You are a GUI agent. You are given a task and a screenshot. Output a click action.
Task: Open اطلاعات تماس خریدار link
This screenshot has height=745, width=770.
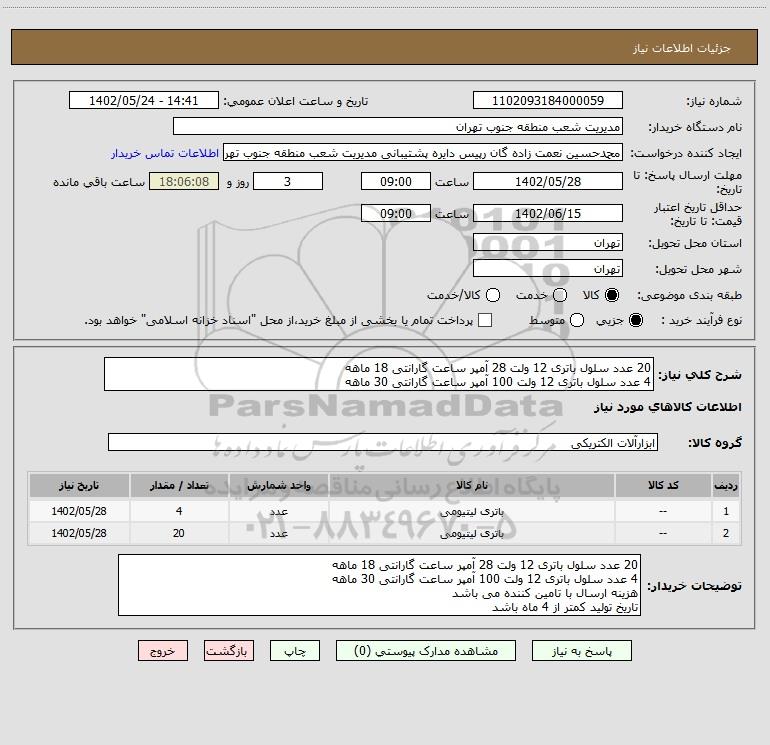tap(165, 154)
